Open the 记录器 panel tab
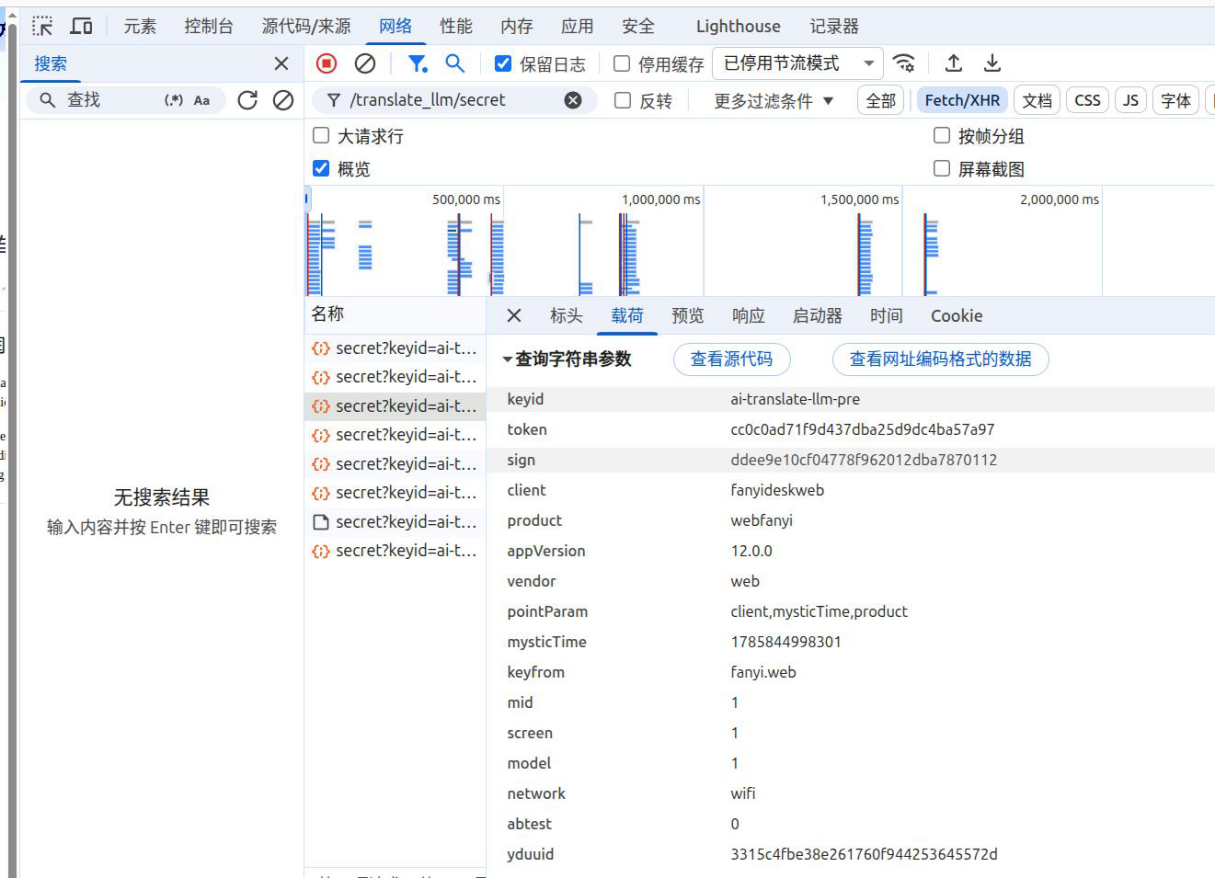This screenshot has width=1215, height=878. tap(834, 27)
